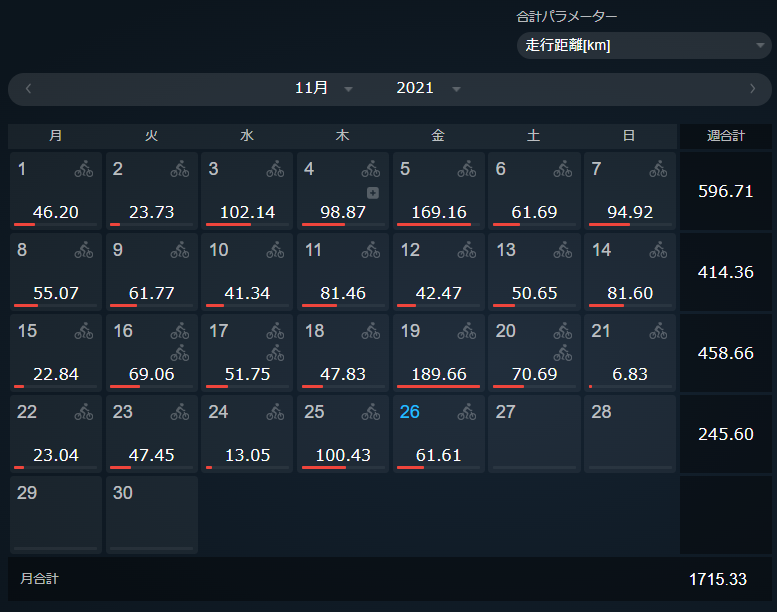Open the bike activity on day 12
777x612 pixels.
(x=467, y=250)
